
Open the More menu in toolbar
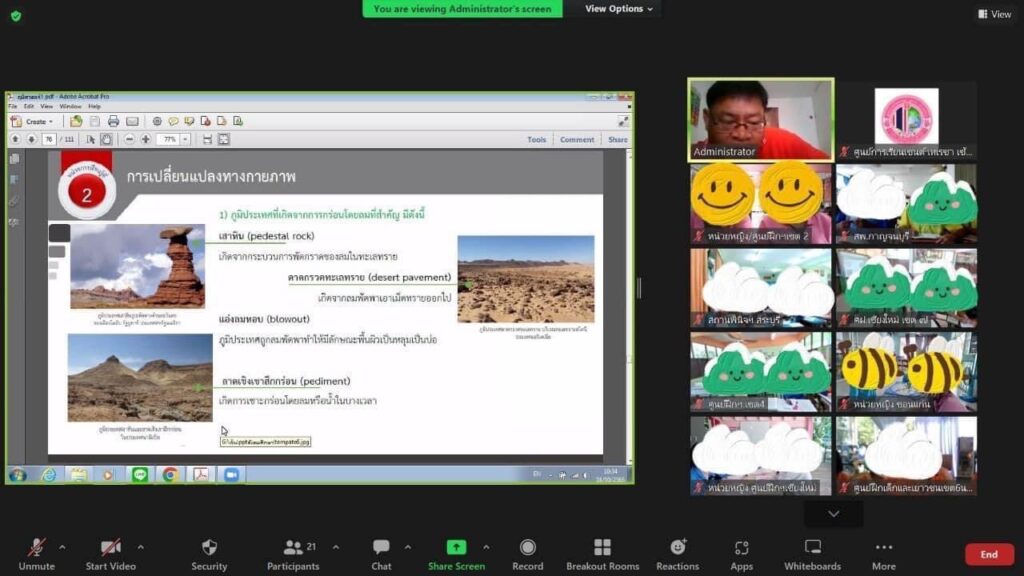(884, 548)
